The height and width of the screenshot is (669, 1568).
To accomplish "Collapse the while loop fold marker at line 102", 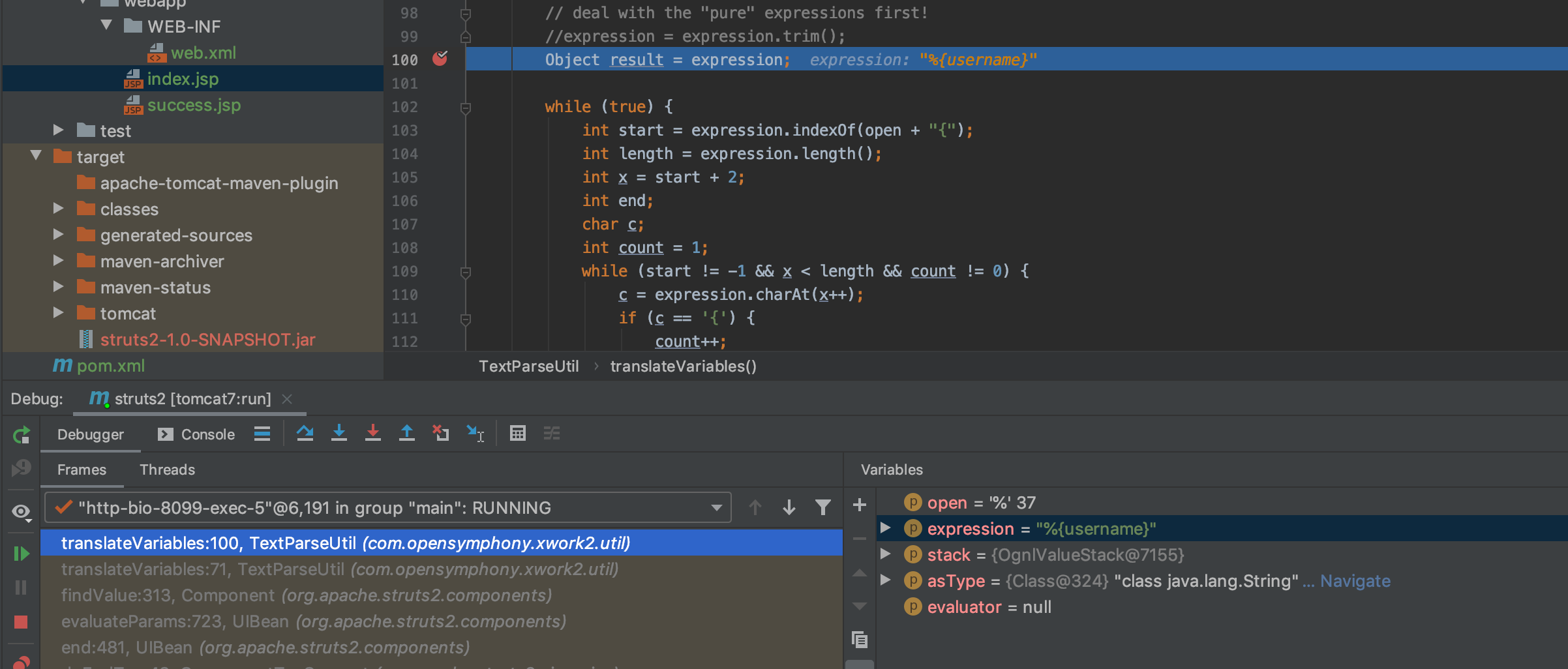I will [x=466, y=108].
